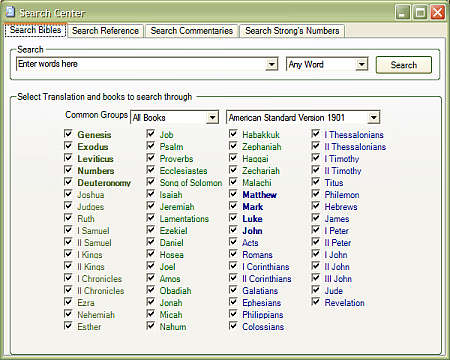Uncheck the Revelation checkbox

[x=316, y=302]
